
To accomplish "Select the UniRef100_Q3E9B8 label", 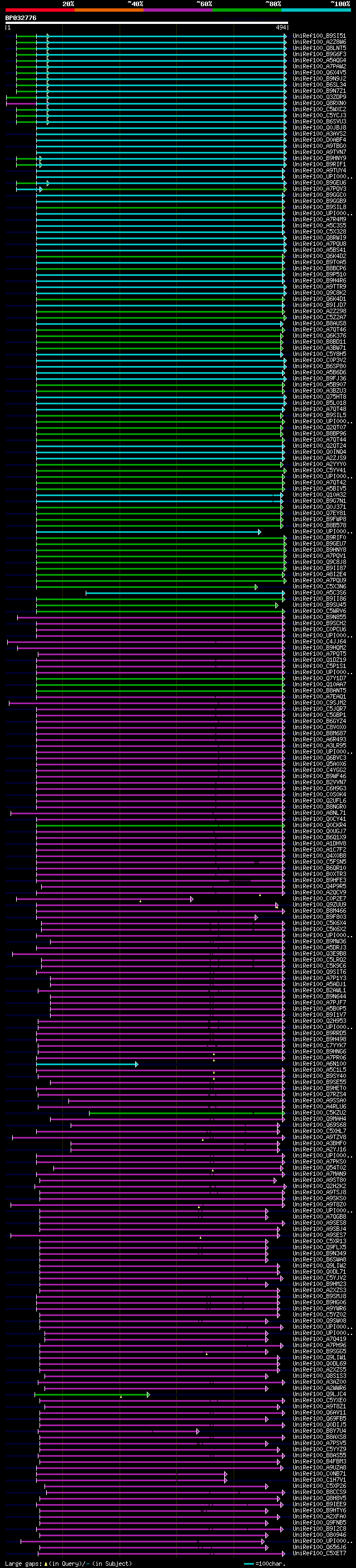I will [x=319, y=954].
